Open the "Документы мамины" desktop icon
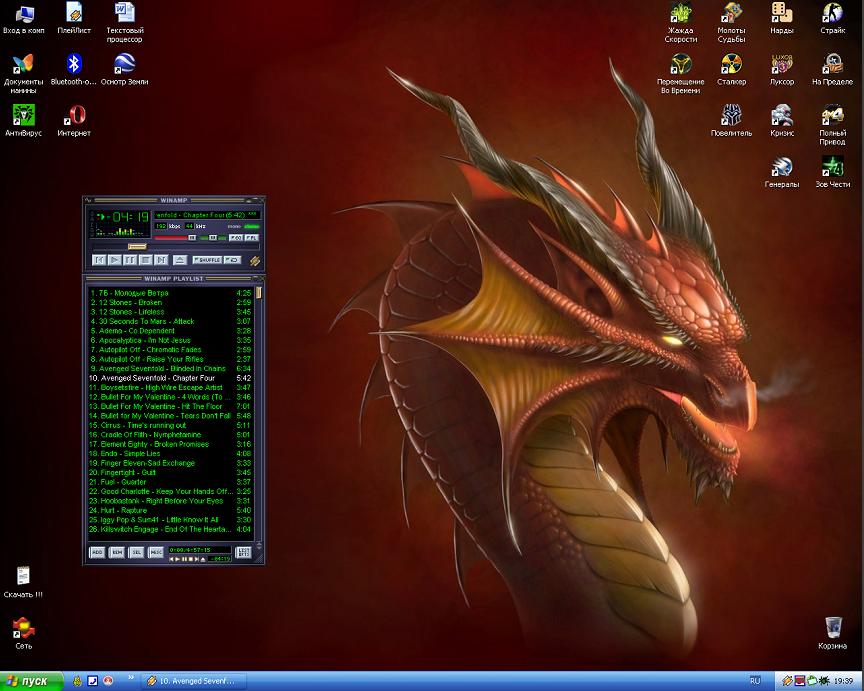This screenshot has height=691, width=864. (x=23, y=74)
